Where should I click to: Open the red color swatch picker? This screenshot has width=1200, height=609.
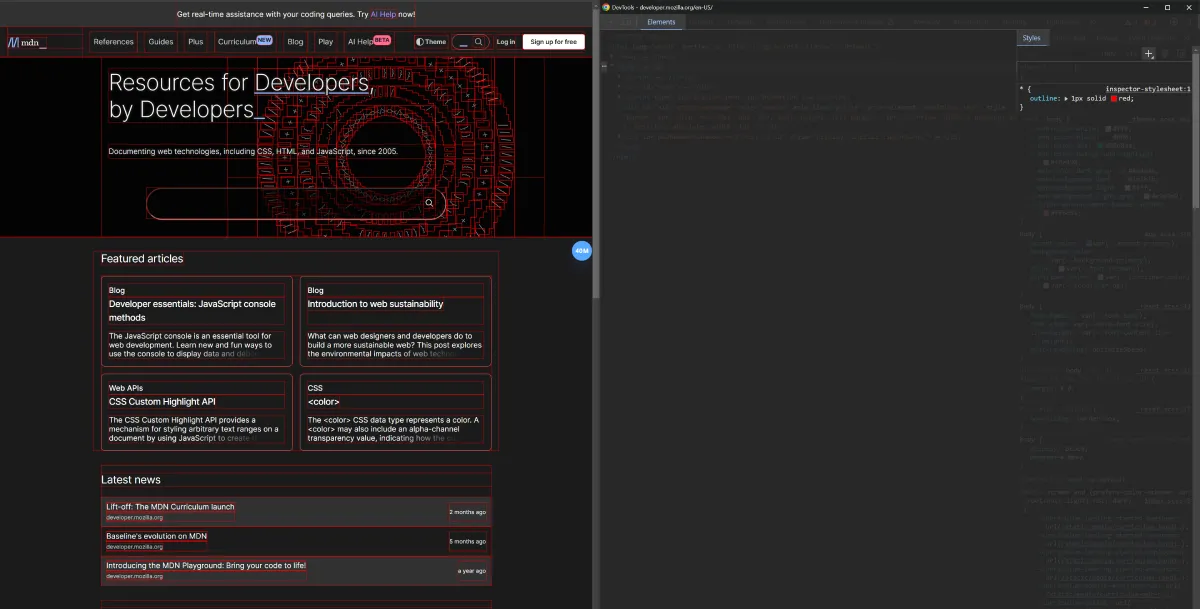point(1115,99)
